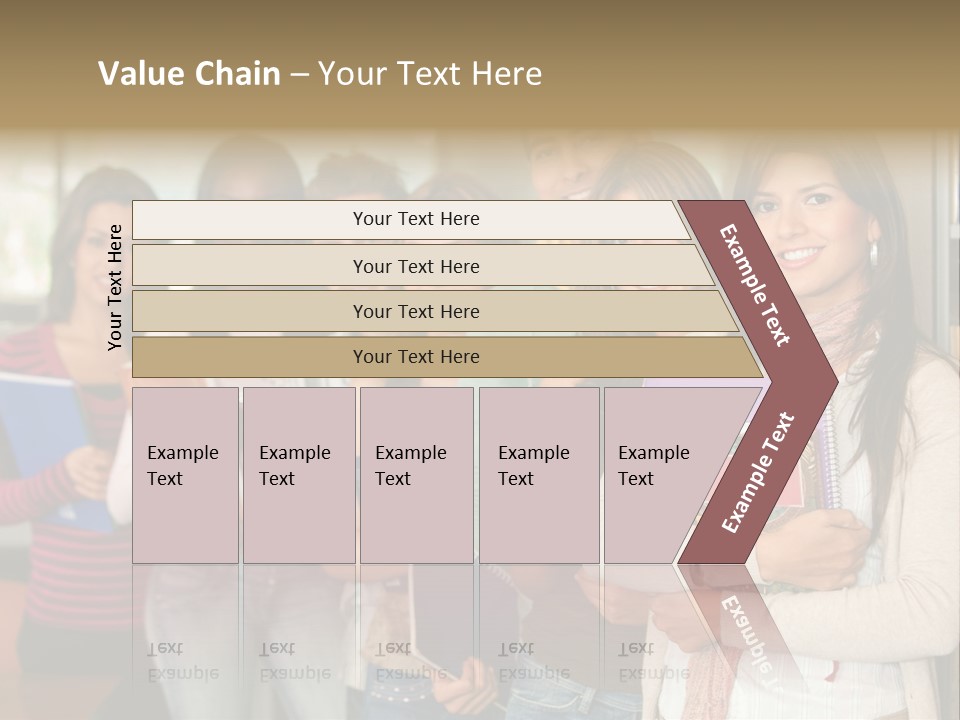This screenshot has width=960, height=720.
Task: Select the upper arrow segment "Example Text"
Action: point(756,285)
